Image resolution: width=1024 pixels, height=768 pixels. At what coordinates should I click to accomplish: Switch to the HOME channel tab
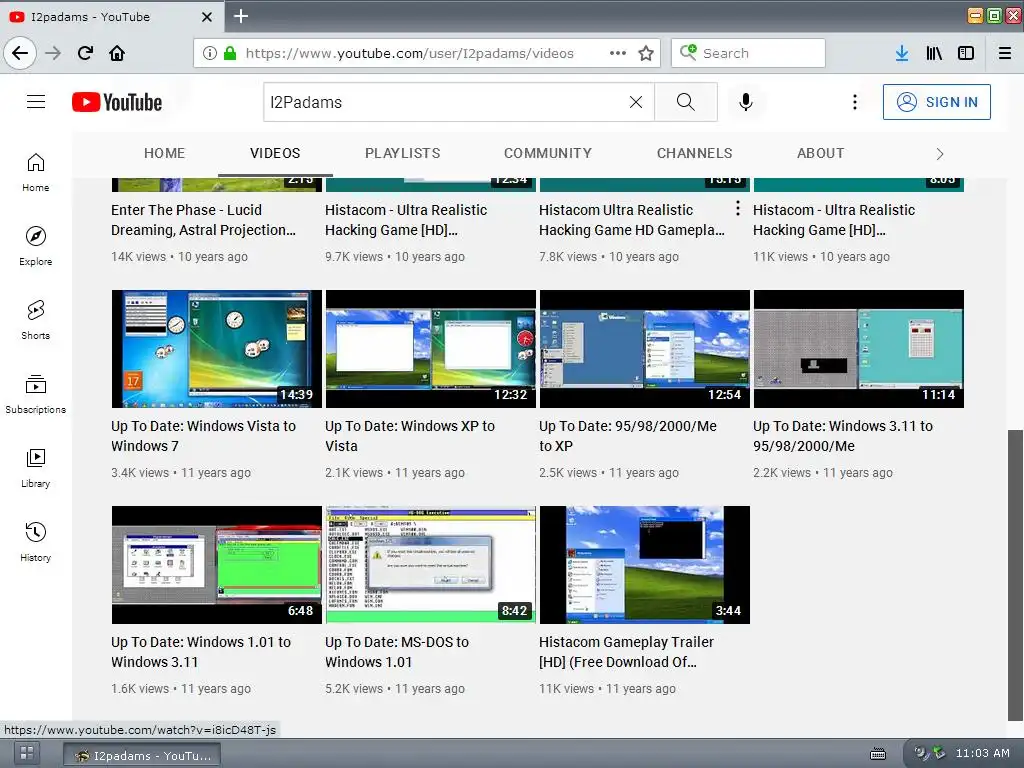(165, 153)
